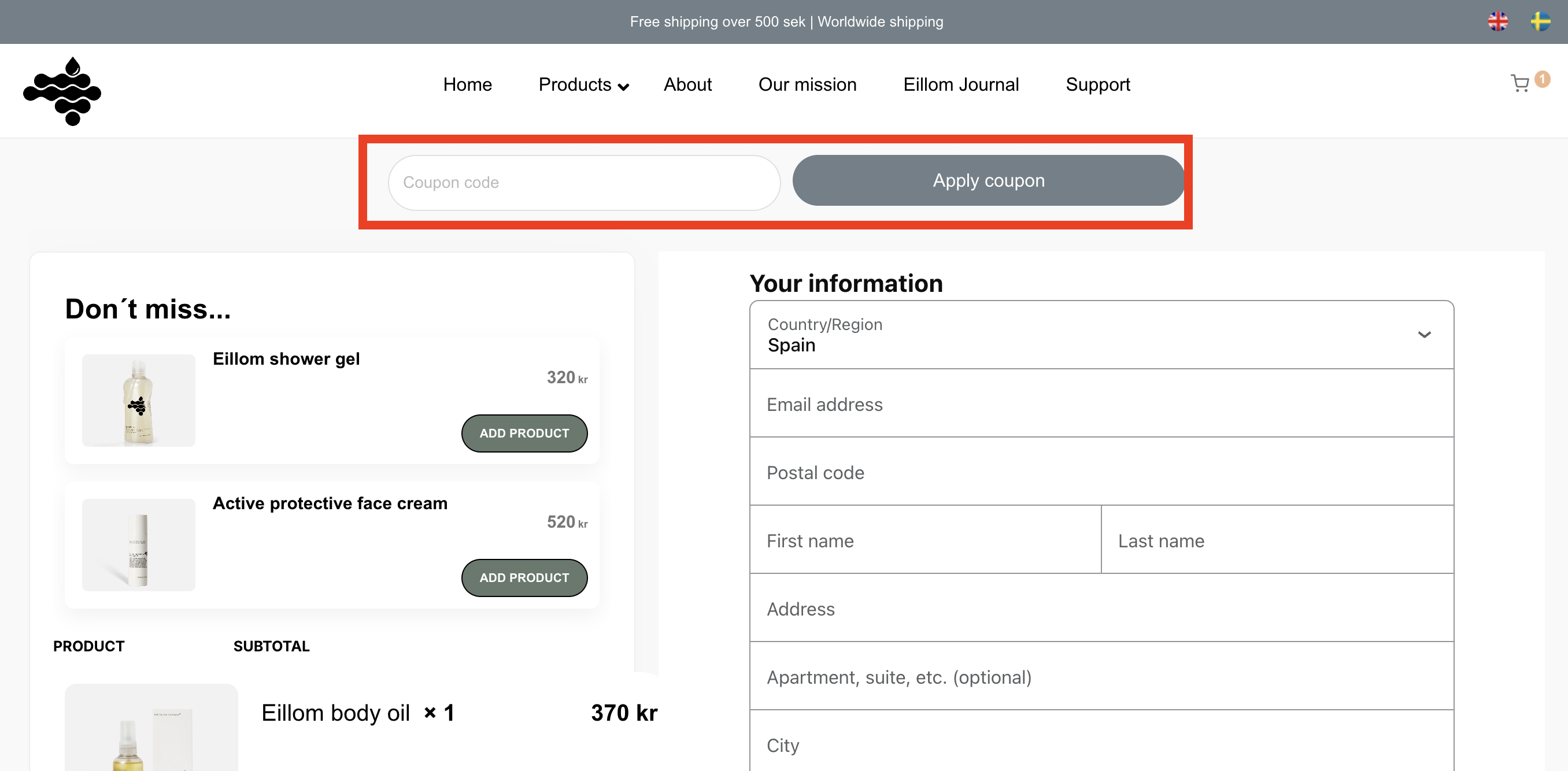Click the Email address field
This screenshot has width=1568, height=771.
[x=1101, y=403]
